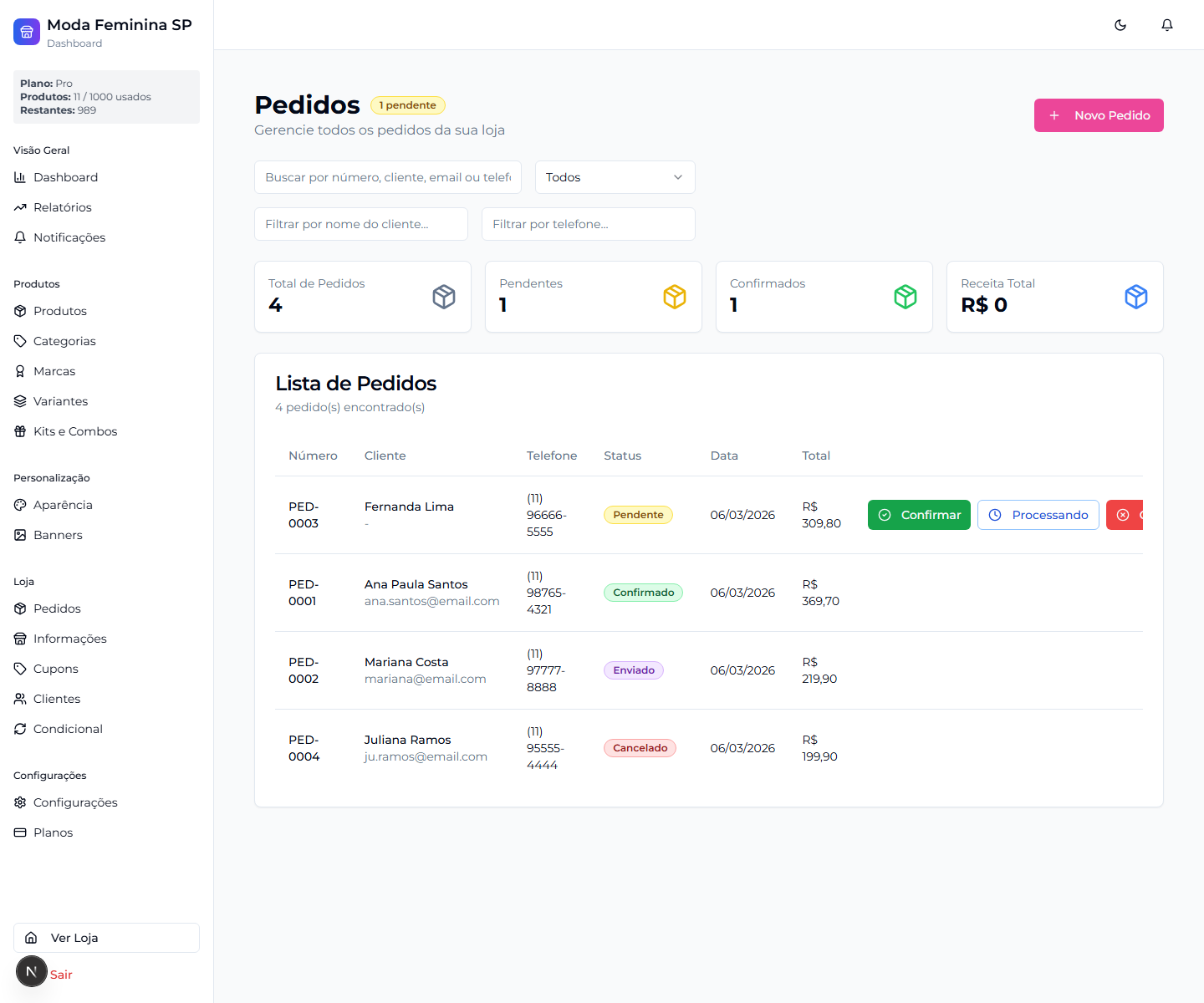Screen dimensions: 1204x1003
Task: Confirm order PED-0003 with Confirmar button
Action: [919, 515]
